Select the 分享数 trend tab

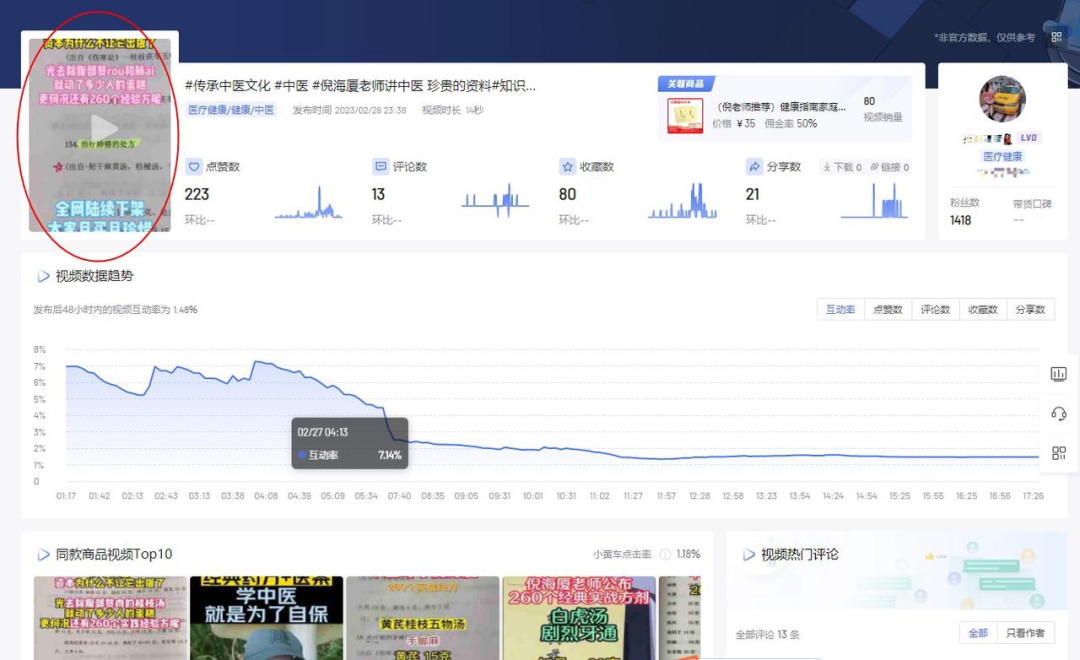point(1030,310)
